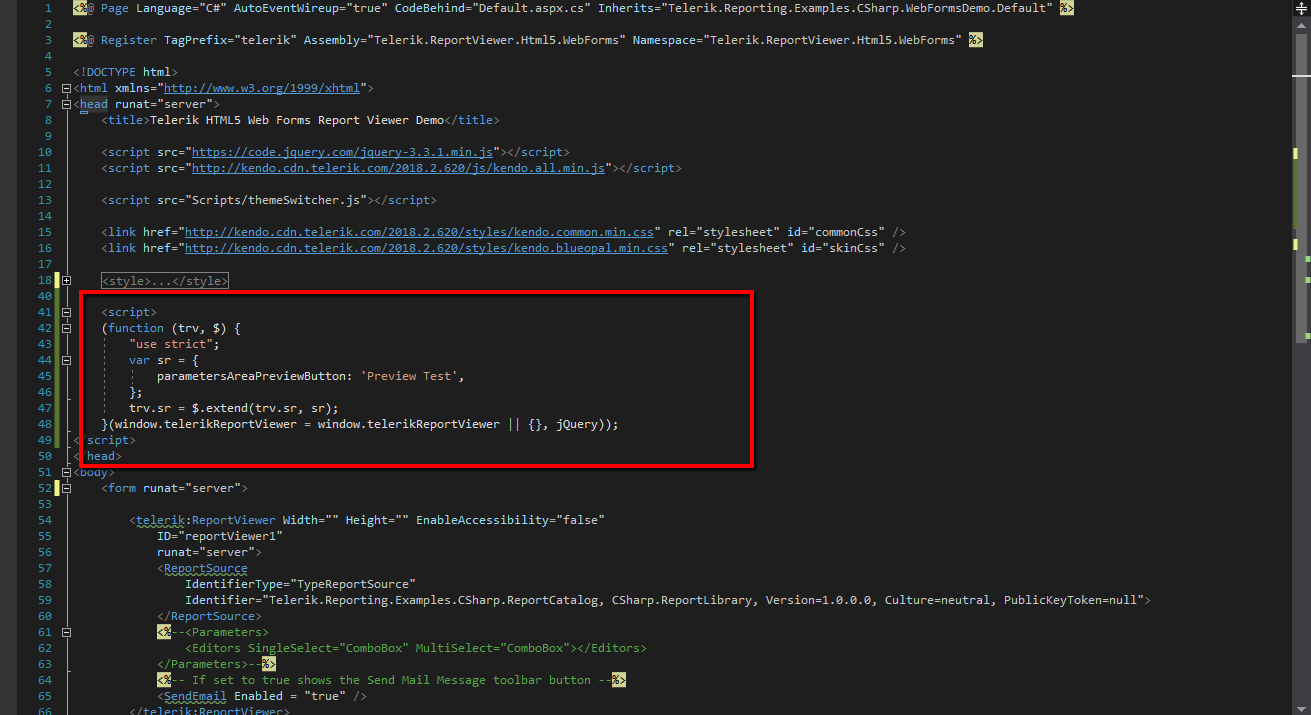Viewport: 1311px width, 715px height.
Task: Click line number 40 in the gutter
Action: pos(45,296)
